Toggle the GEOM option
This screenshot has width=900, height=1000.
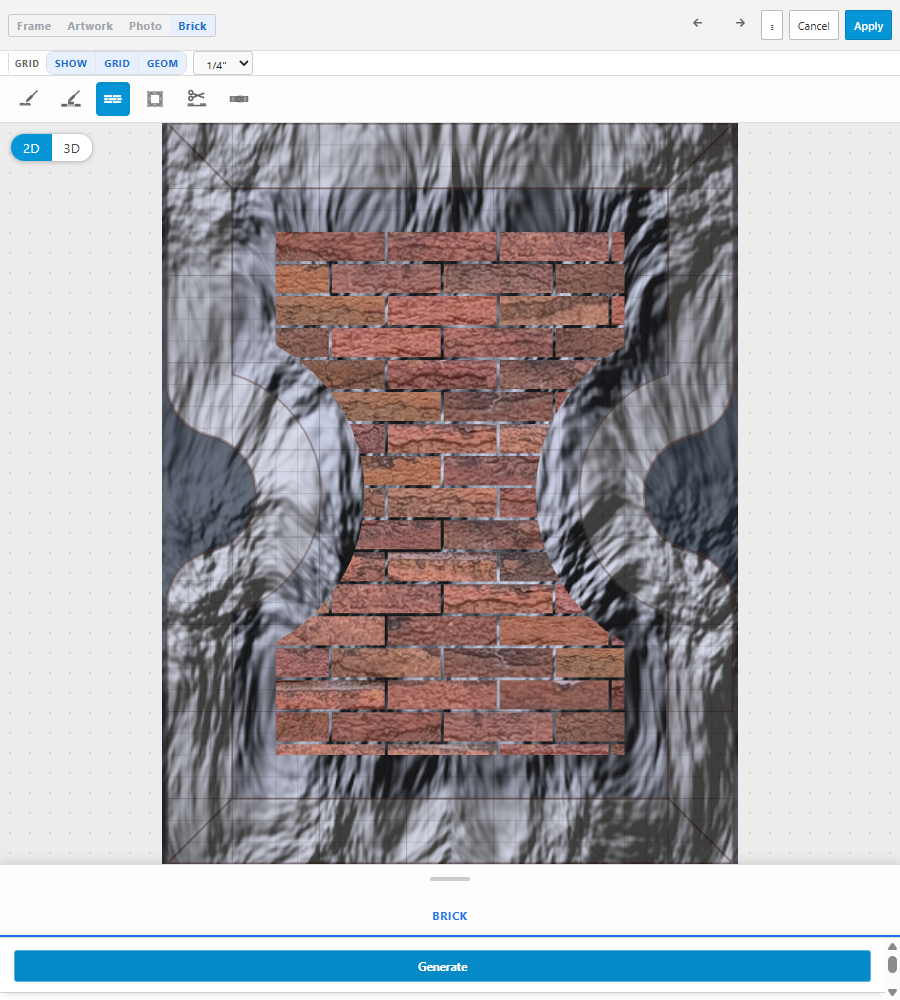tap(162, 63)
